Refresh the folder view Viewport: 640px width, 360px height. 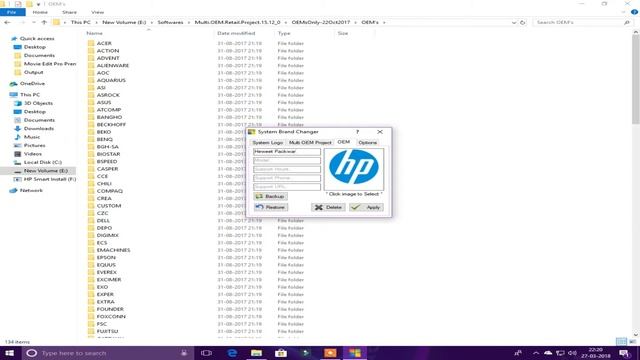522,22
